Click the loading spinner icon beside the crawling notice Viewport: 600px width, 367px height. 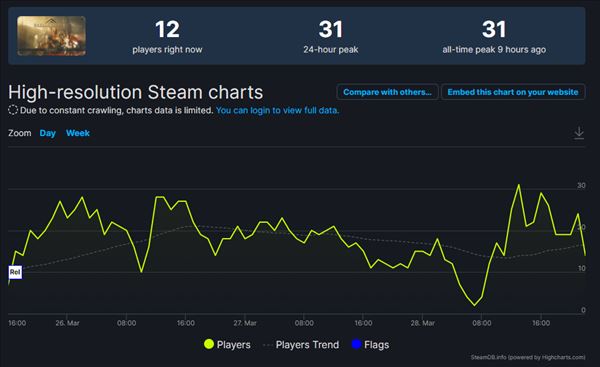coord(13,110)
